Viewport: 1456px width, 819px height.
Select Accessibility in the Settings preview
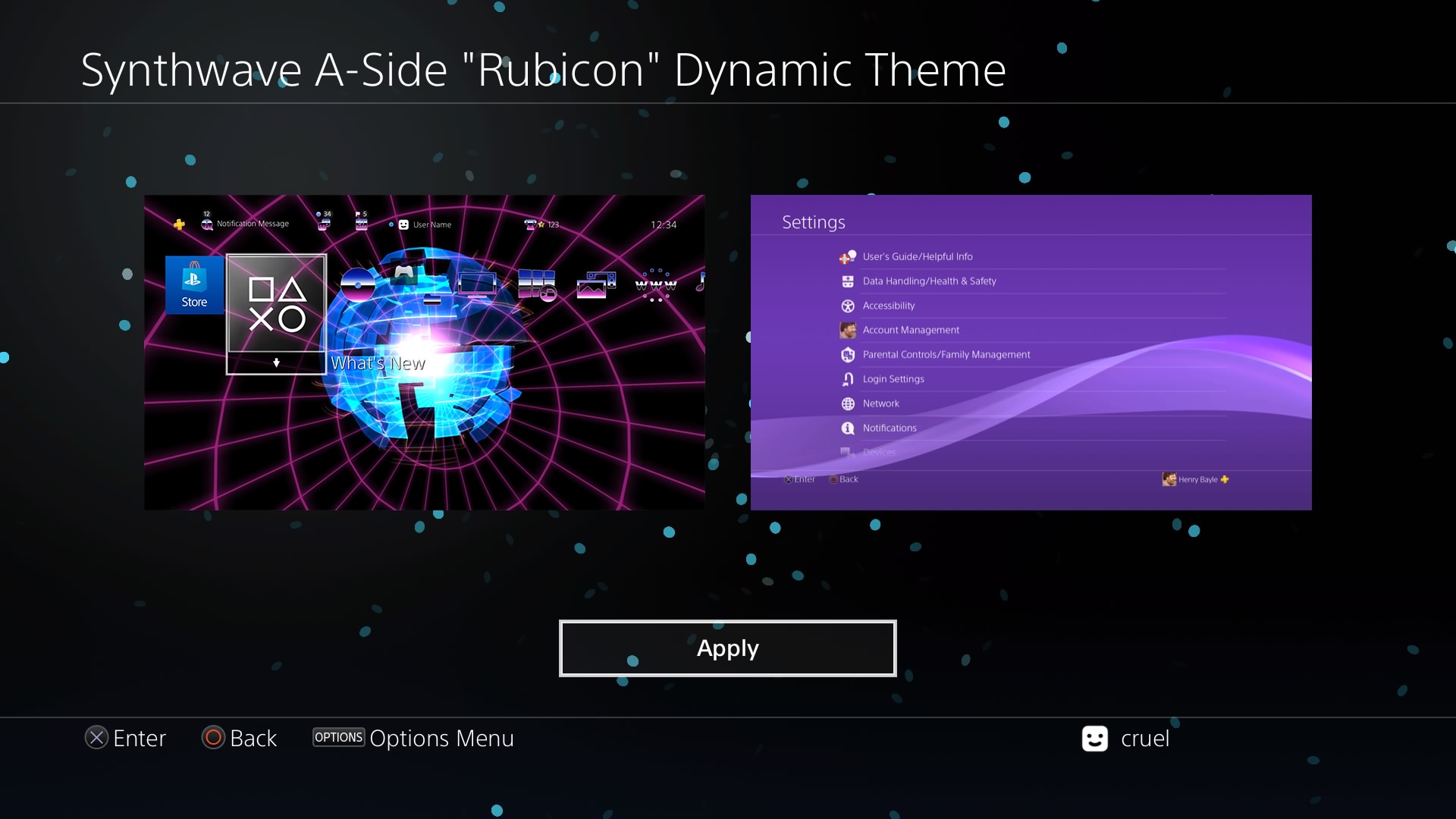pos(888,306)
